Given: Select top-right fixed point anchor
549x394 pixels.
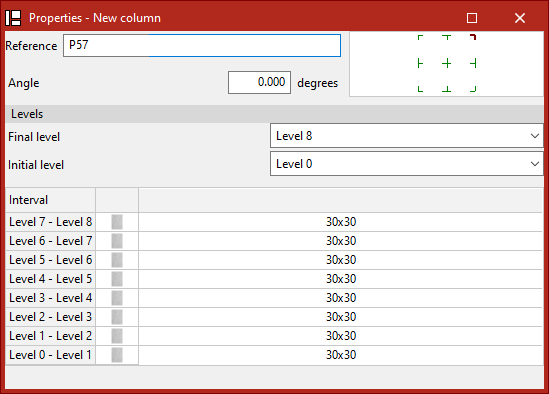Looking at the screenshot, I should [473, 37].
